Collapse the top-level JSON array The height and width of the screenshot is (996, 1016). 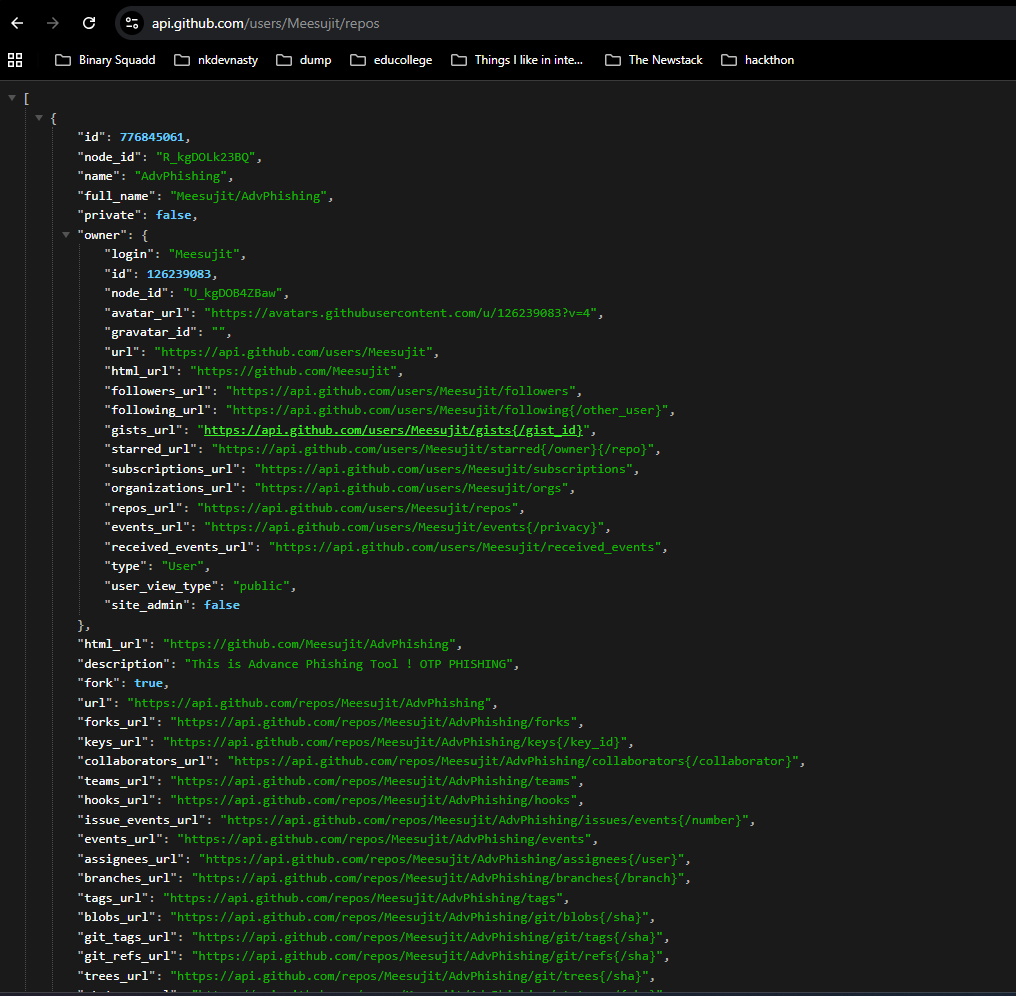pyautogui.click(x=12, y=98)
